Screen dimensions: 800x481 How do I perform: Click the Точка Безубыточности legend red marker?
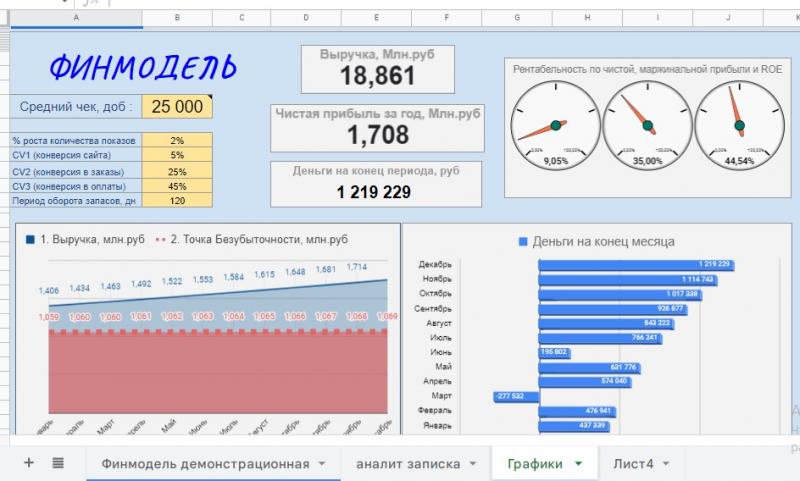(x=160, y=239)
